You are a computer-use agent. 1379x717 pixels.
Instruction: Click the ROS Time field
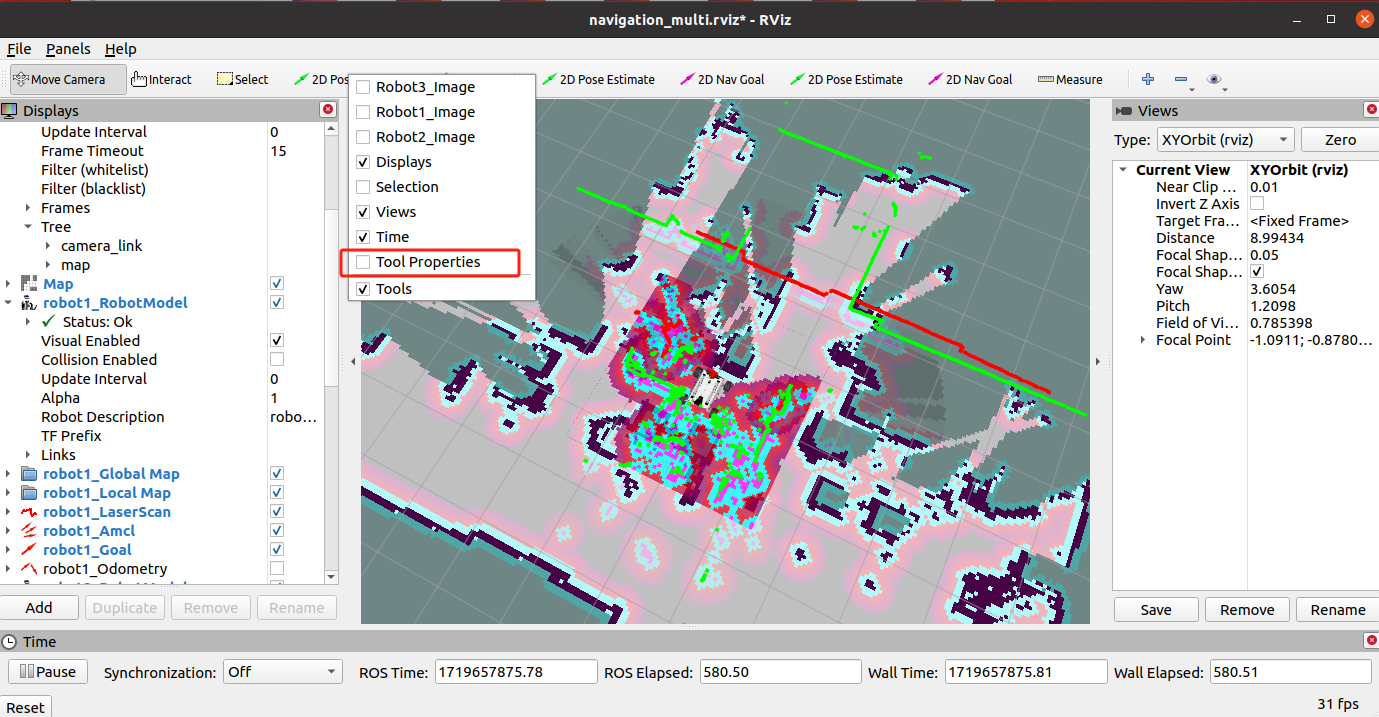click(x=516, y=672)
